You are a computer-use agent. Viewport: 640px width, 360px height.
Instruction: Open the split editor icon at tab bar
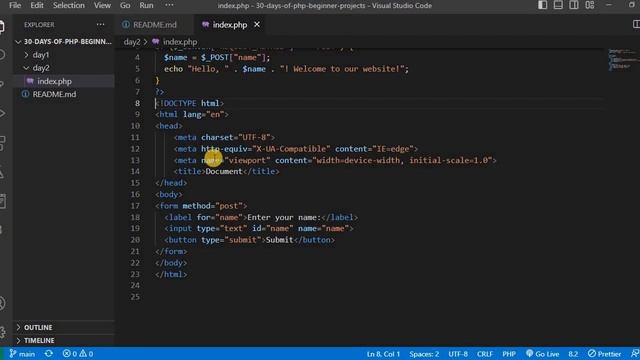636,24
